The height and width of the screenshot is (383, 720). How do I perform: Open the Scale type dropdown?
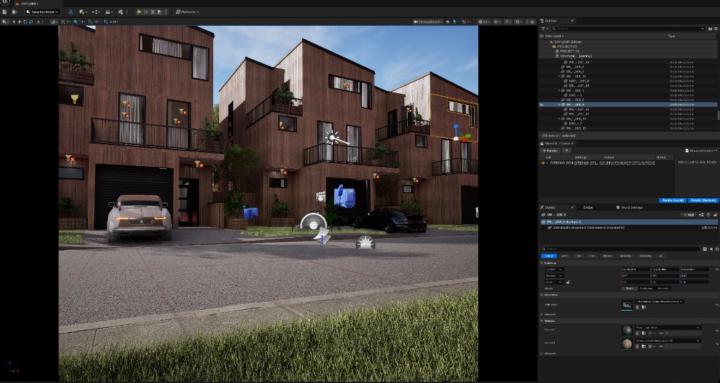554,282
